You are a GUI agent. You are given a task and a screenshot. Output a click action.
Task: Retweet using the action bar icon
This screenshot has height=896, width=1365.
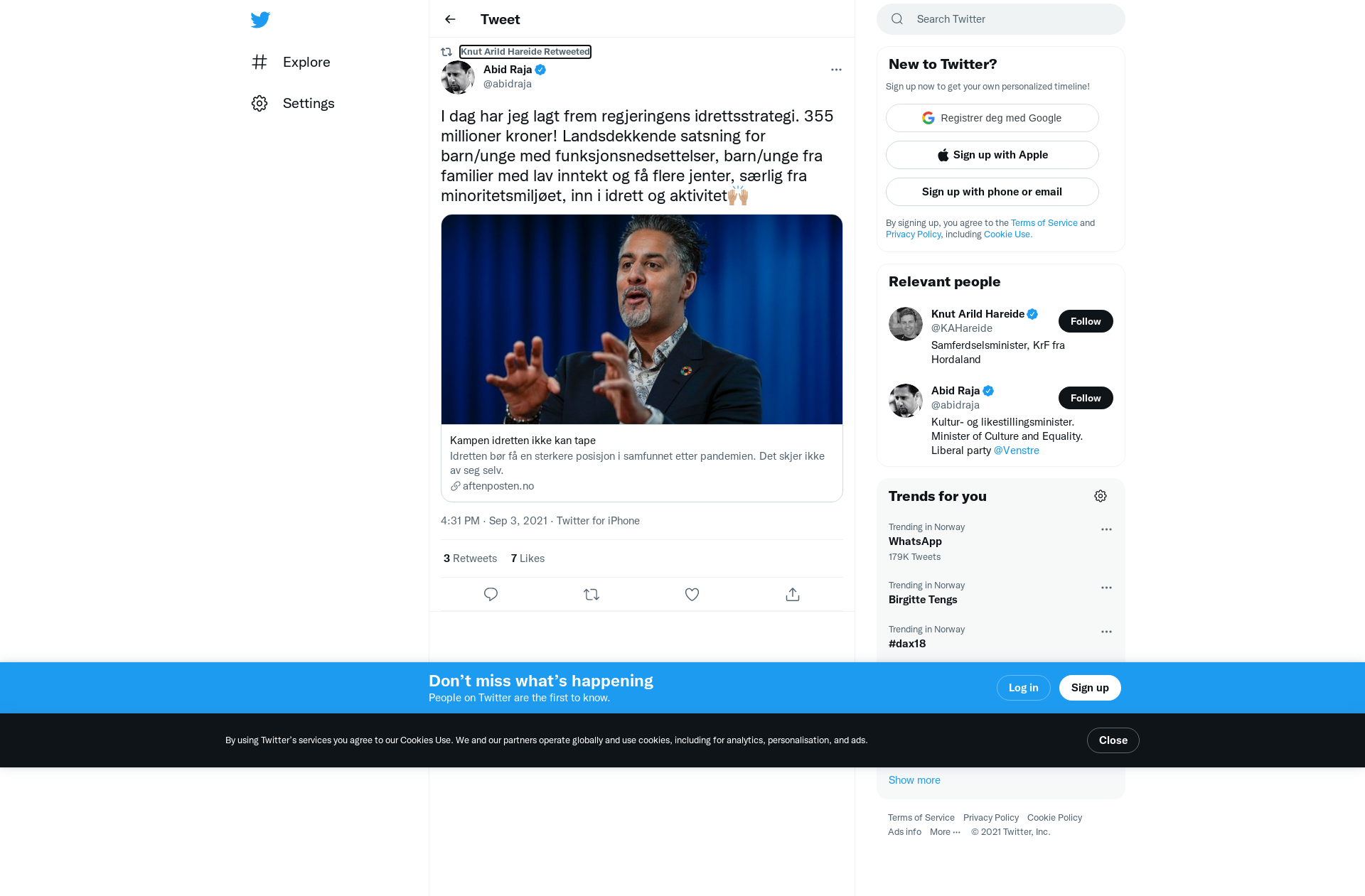(591, 595)
